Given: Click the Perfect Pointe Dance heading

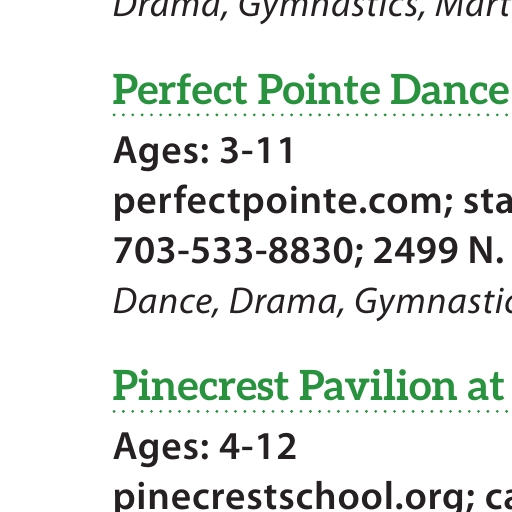Looking at the screenshot, I should pyautogui.click(x=312, y=91).
